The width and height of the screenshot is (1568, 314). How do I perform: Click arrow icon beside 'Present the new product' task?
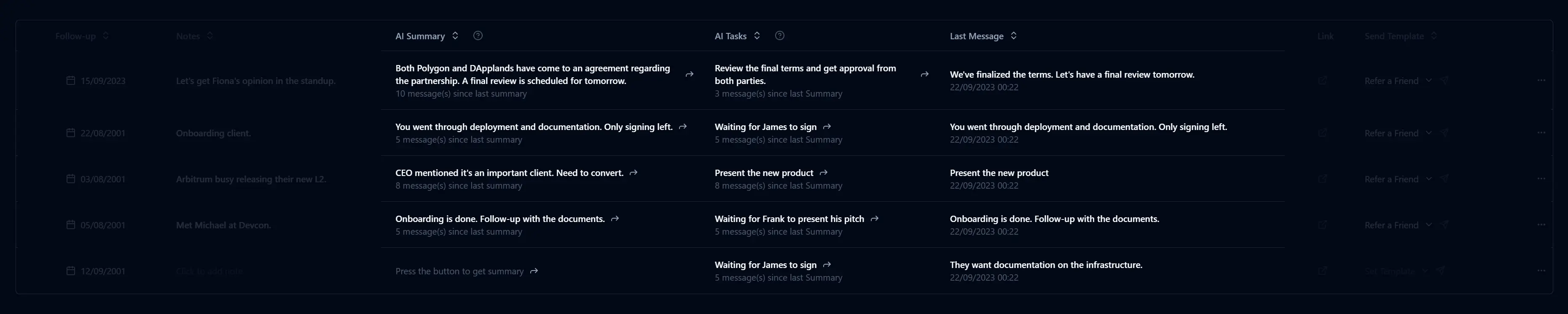coord(824,173)
